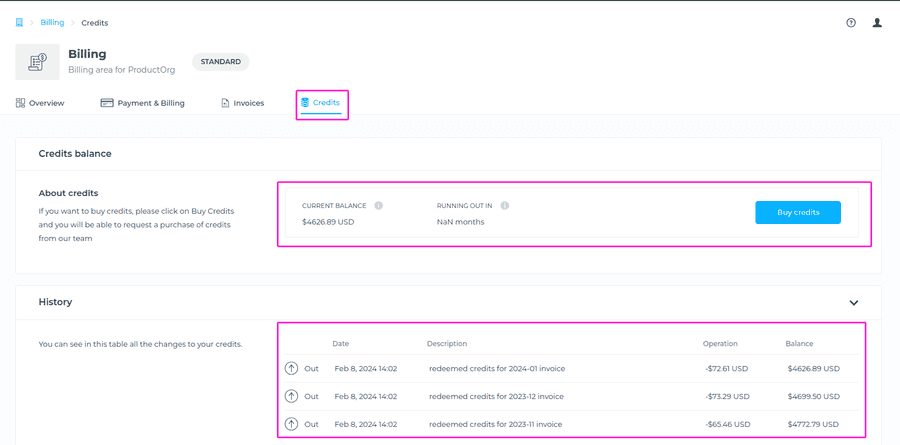Screen dimensions: 900x445
Task: Open the user profile icon
Action: pyautogui.click(x=877, y=22)
